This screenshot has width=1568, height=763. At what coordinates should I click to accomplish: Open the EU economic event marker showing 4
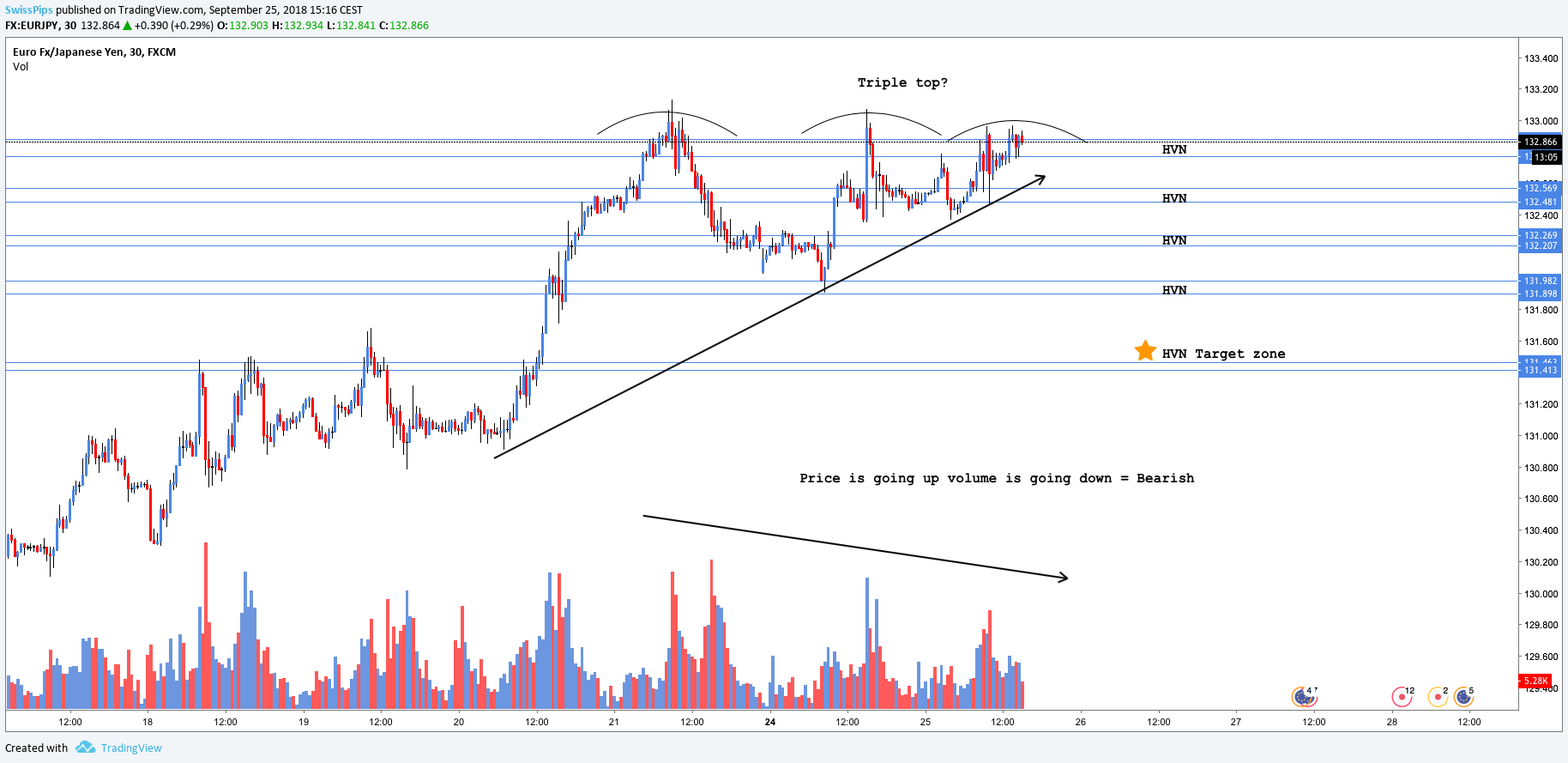(x=1304, y=696)
